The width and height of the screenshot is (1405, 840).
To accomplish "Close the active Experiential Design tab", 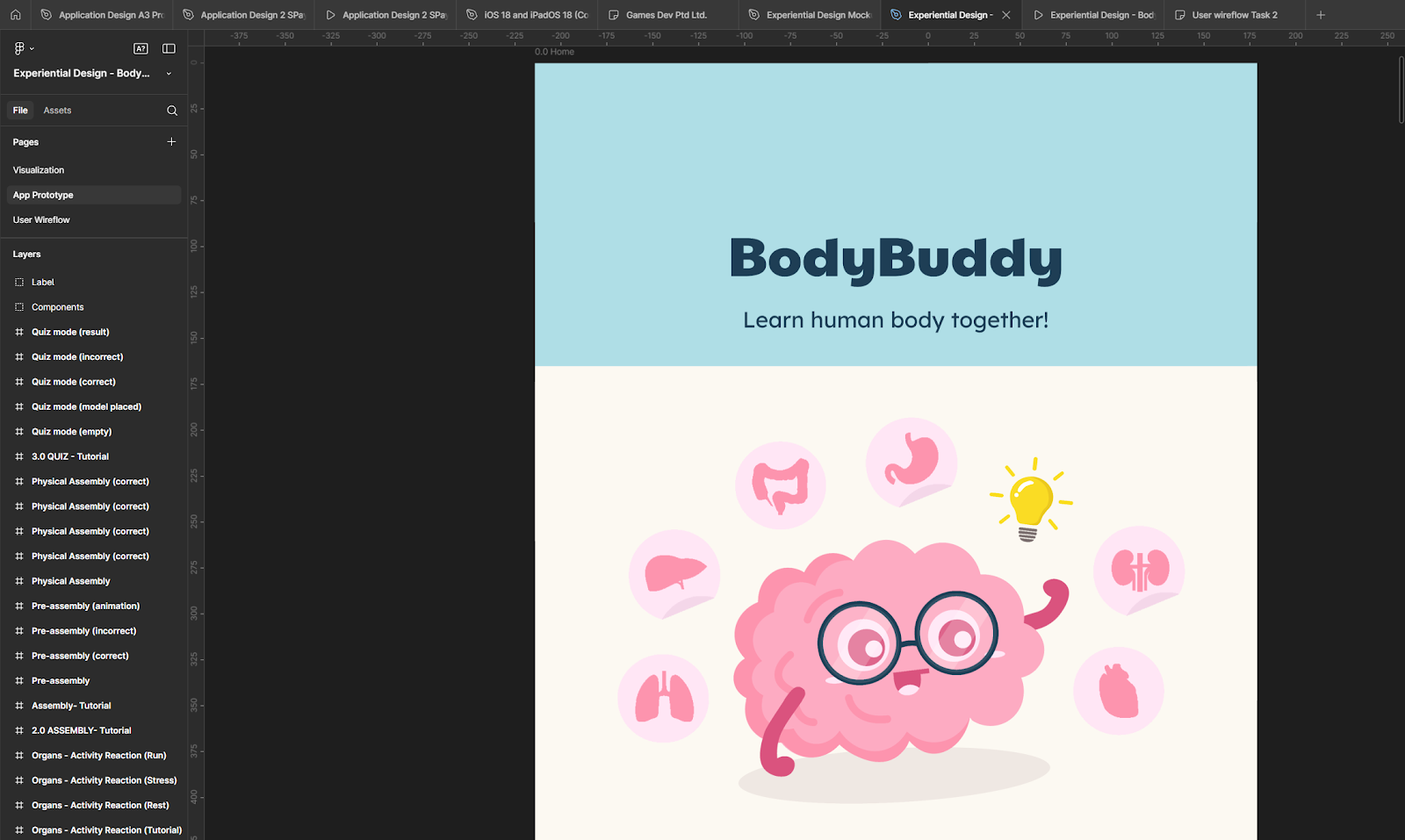I will [x=1006, y=15].
